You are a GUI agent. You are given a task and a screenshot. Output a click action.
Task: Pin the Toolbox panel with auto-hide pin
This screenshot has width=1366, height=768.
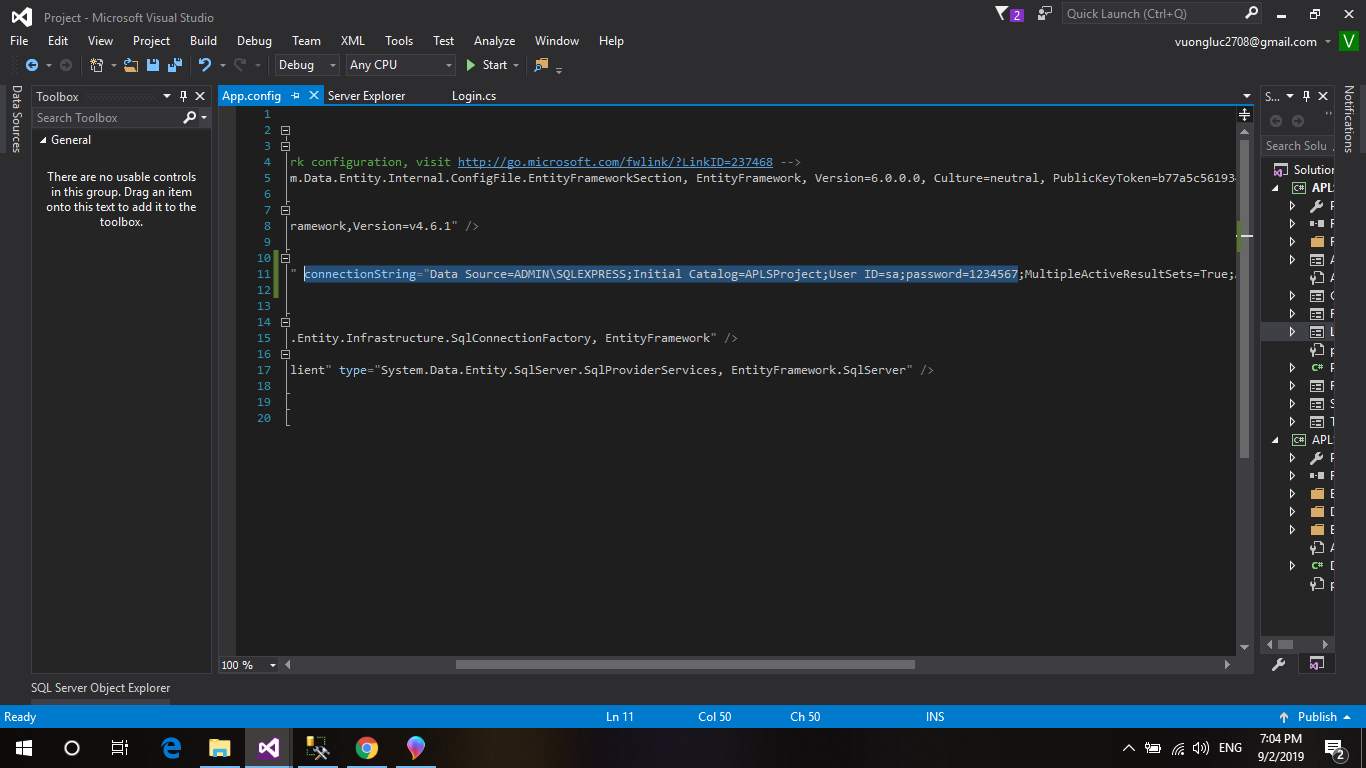(184, 97)
